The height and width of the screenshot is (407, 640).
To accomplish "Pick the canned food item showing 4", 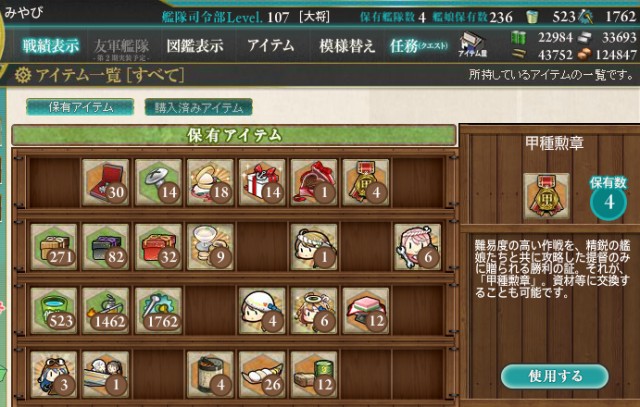I will click(x=210, y=374).
